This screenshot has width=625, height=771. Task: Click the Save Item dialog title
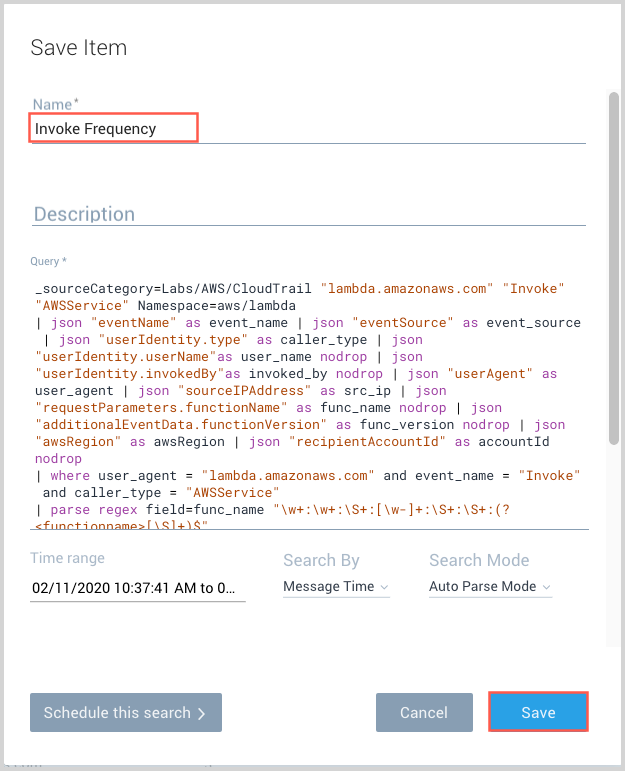pos(79,47)
